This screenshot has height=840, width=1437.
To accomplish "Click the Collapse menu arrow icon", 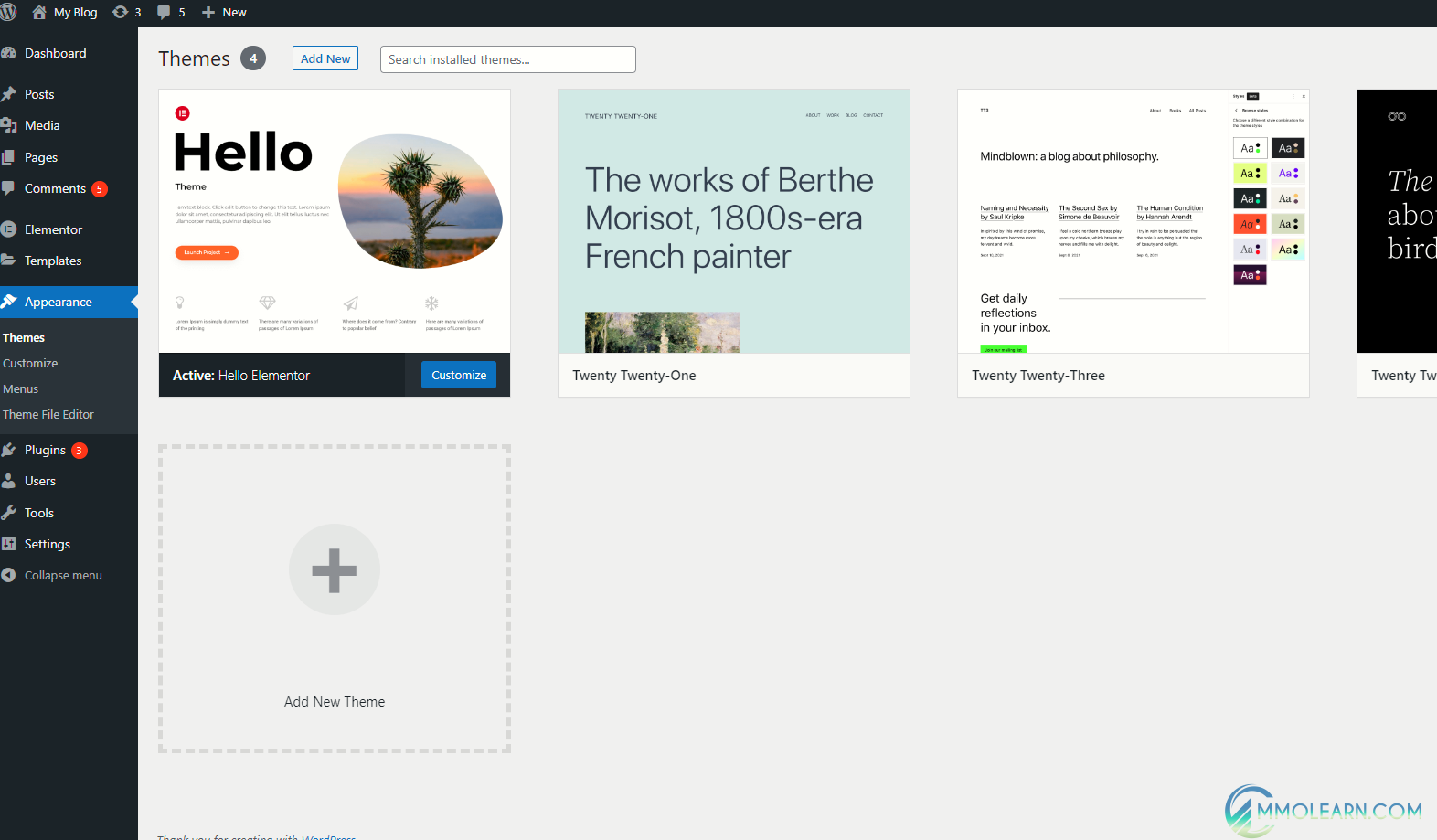I will pyautogui.click(x=8, y=575).
